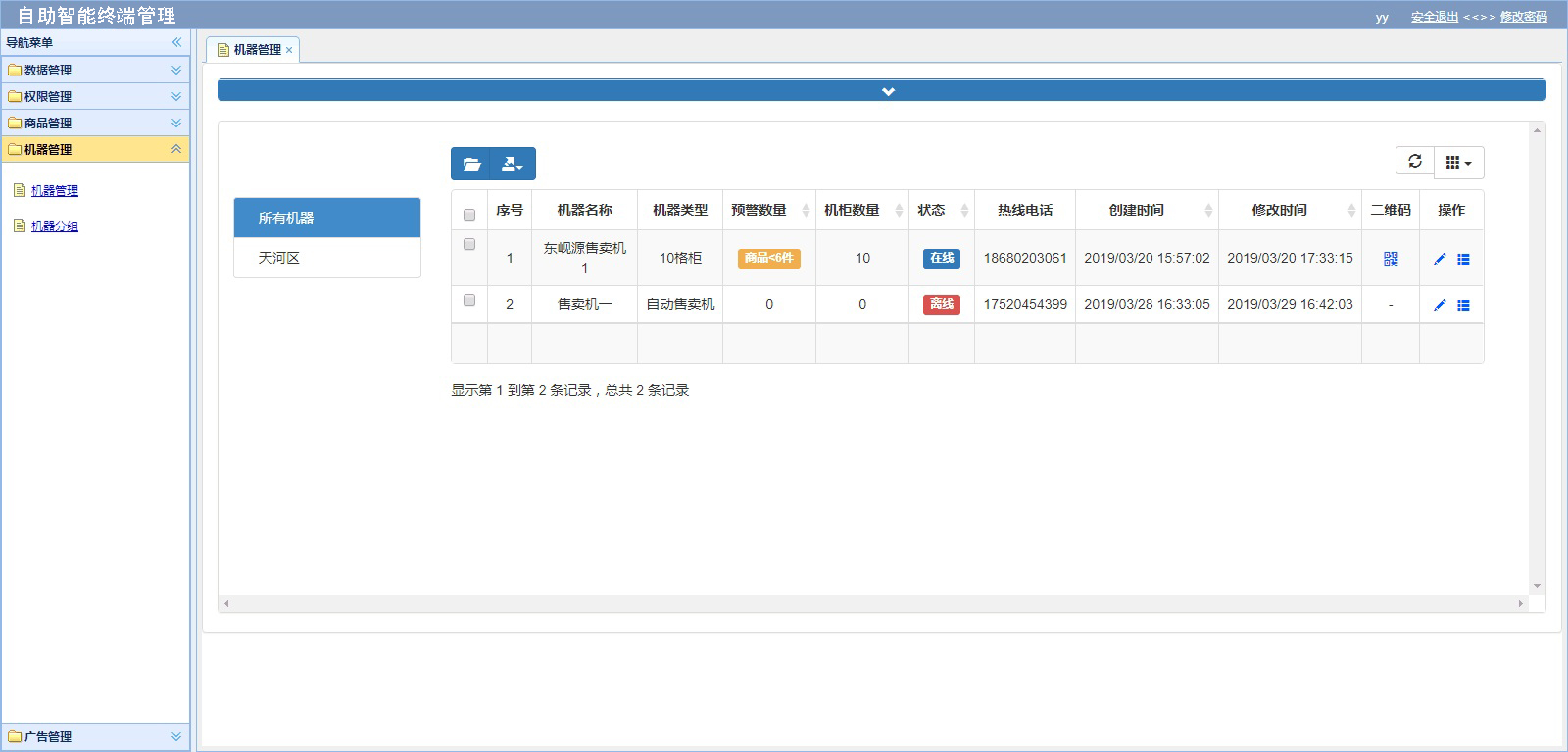The width and height of the screenshot is (1568, 752).
Task: Switch to the 机器管理 tab
Action: tap(252, 50)
